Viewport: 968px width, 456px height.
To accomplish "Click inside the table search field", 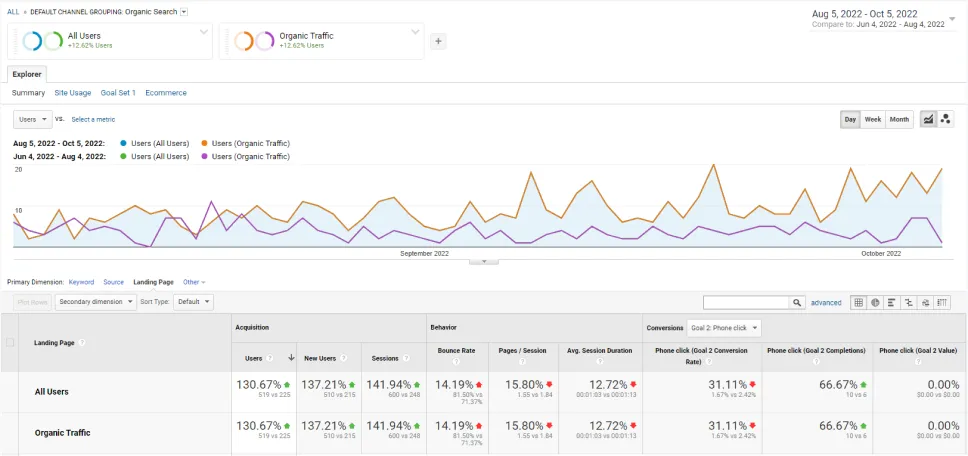I will (x=746, y=303).
